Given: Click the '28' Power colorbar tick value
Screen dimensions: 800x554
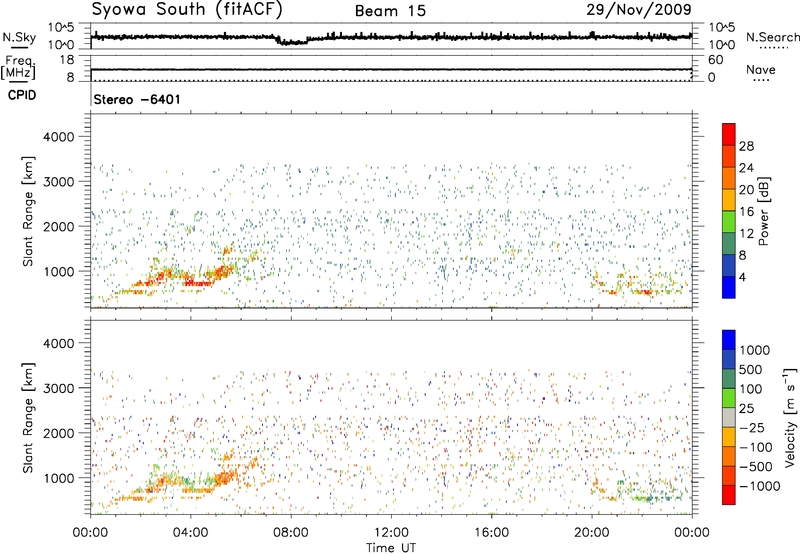Looking at the screenshot, I should pos(746,146).
